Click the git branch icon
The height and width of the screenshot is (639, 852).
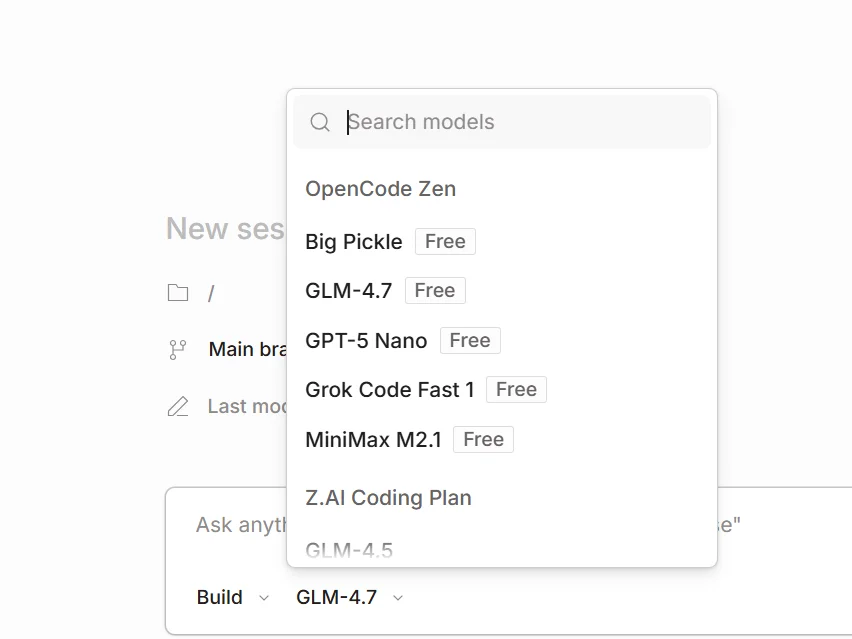coord(178,349)
